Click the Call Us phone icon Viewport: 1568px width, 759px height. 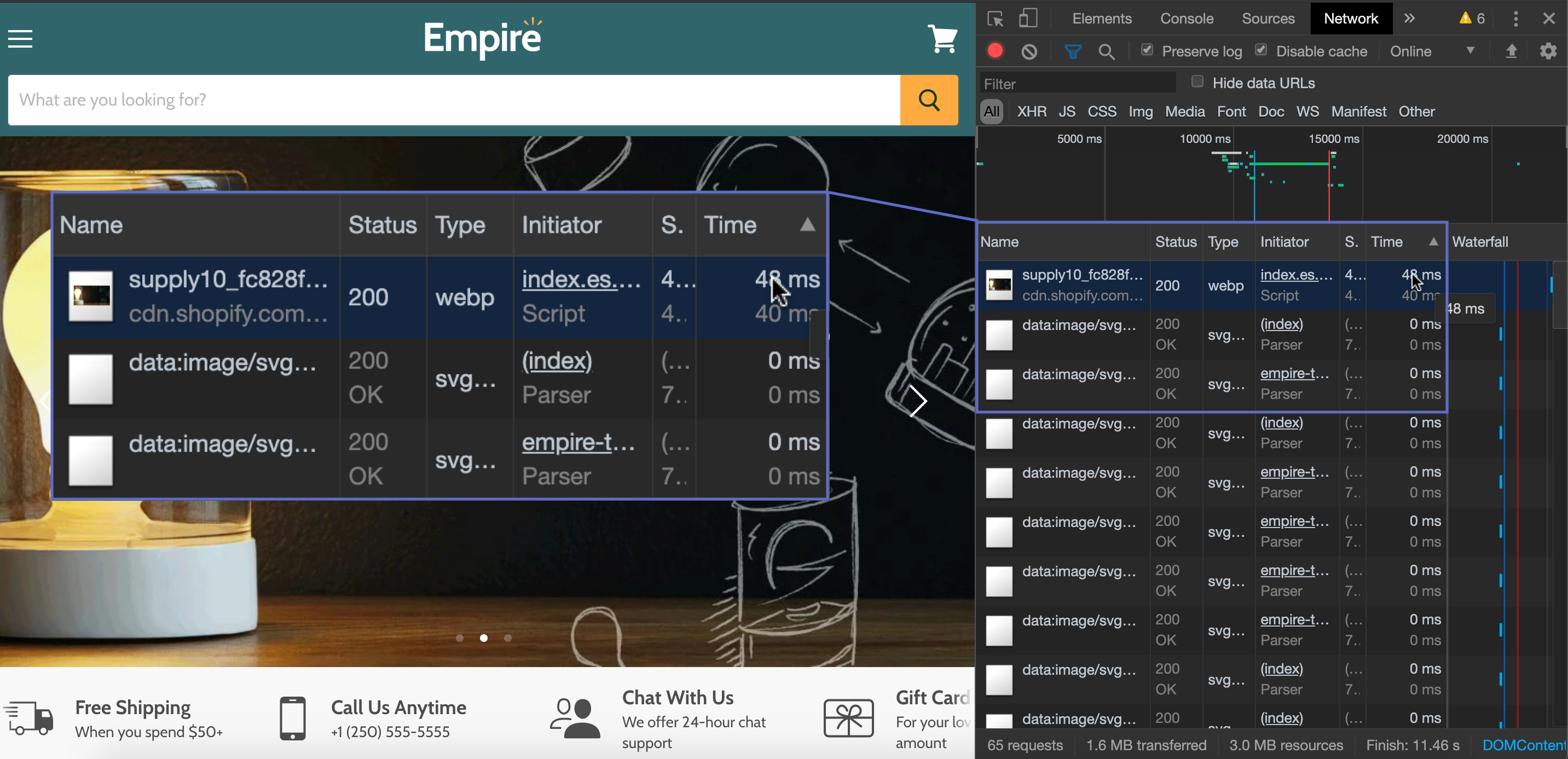pos(293,718)
